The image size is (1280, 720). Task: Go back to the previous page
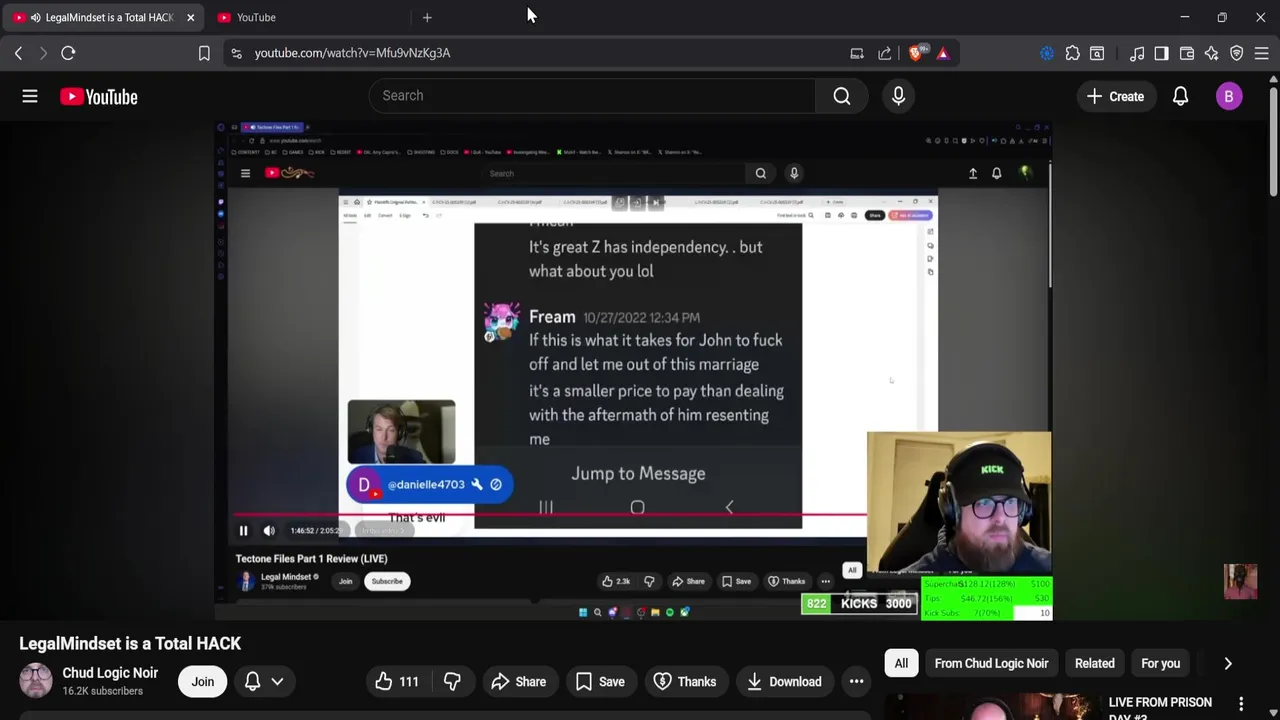pyautogui.click(x=18, y=53)
